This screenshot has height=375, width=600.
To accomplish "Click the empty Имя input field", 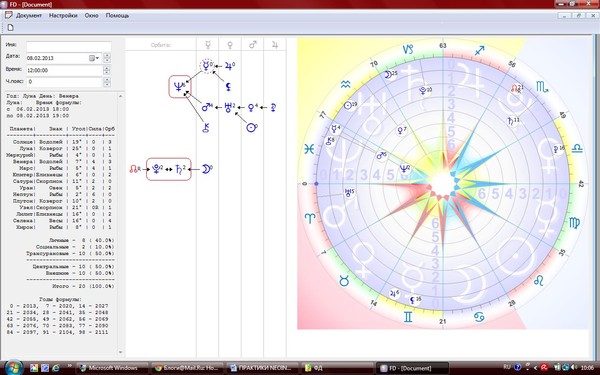I will 68,46.
